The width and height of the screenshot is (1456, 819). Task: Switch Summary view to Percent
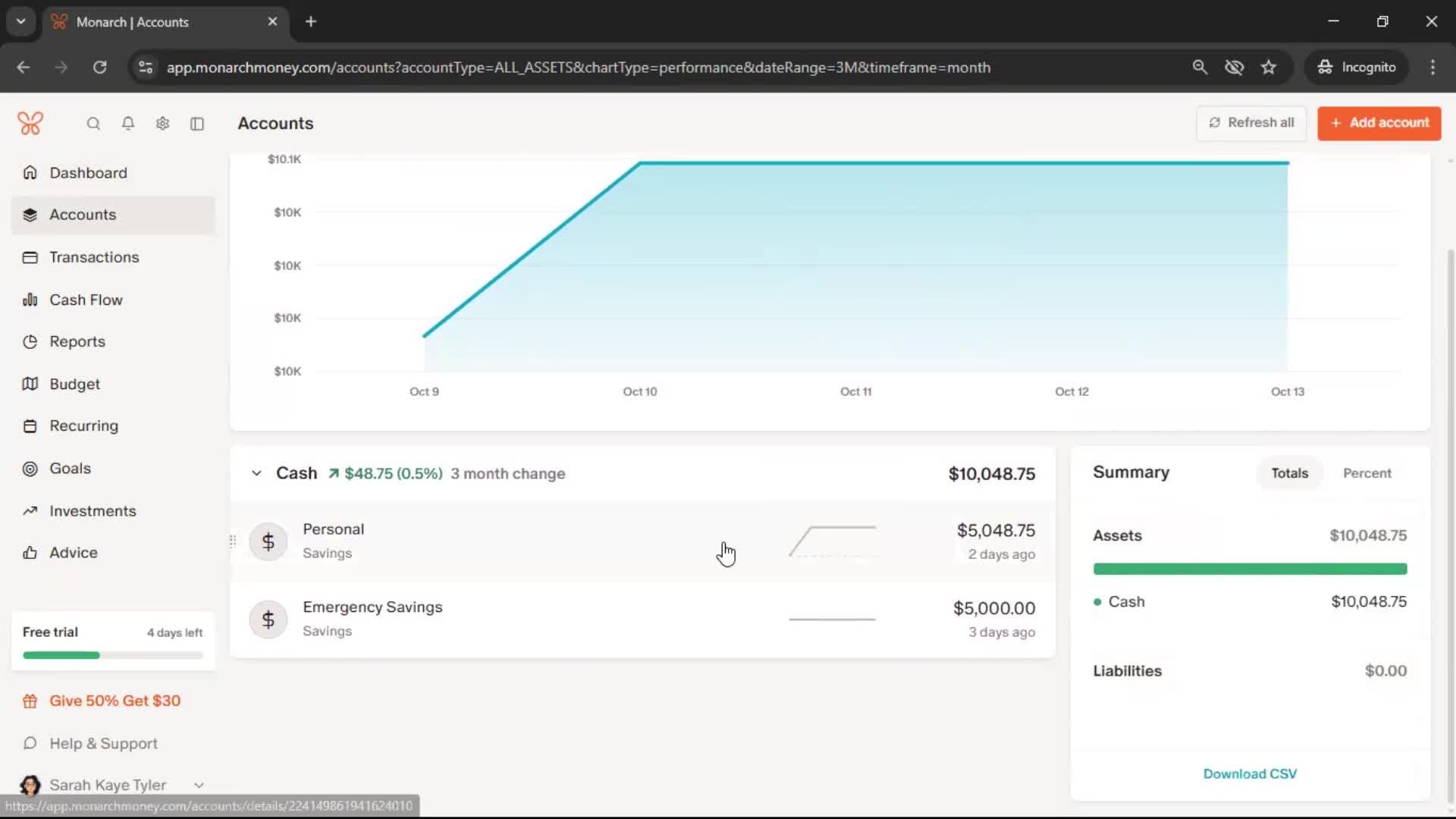coord(1367,473)
